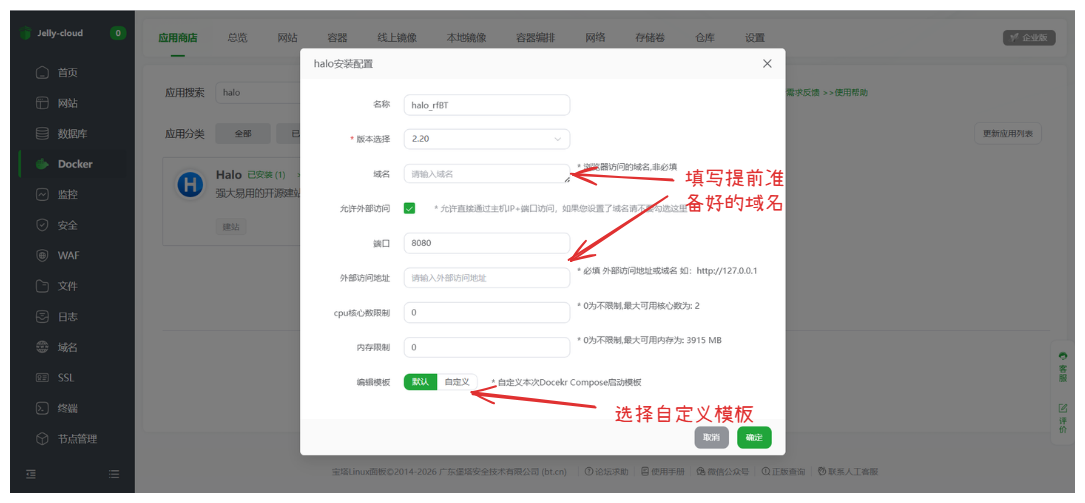The height and width of the screenshot is (503, 1085).
Task: Switch to the container tab
Action: (337, 38)
